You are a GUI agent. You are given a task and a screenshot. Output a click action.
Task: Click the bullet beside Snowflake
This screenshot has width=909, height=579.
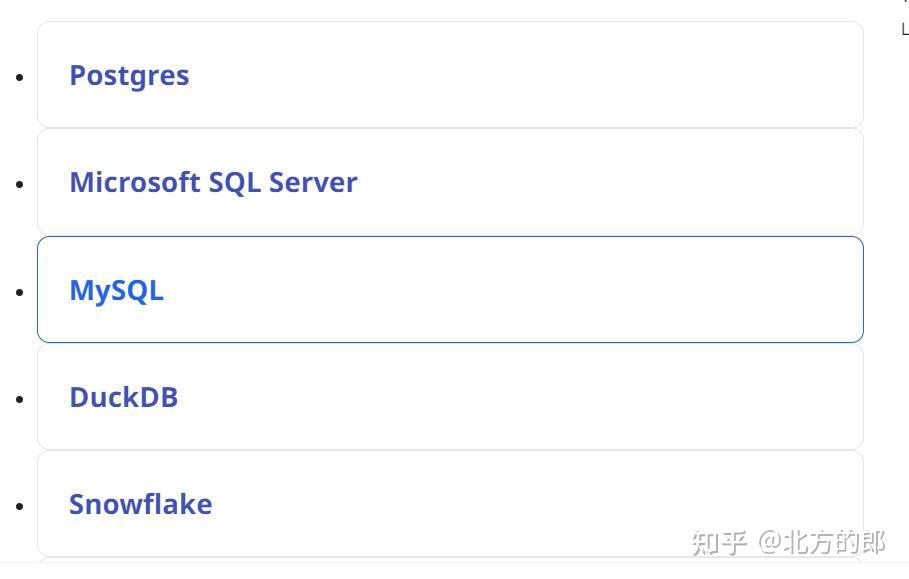pos(20,506)
